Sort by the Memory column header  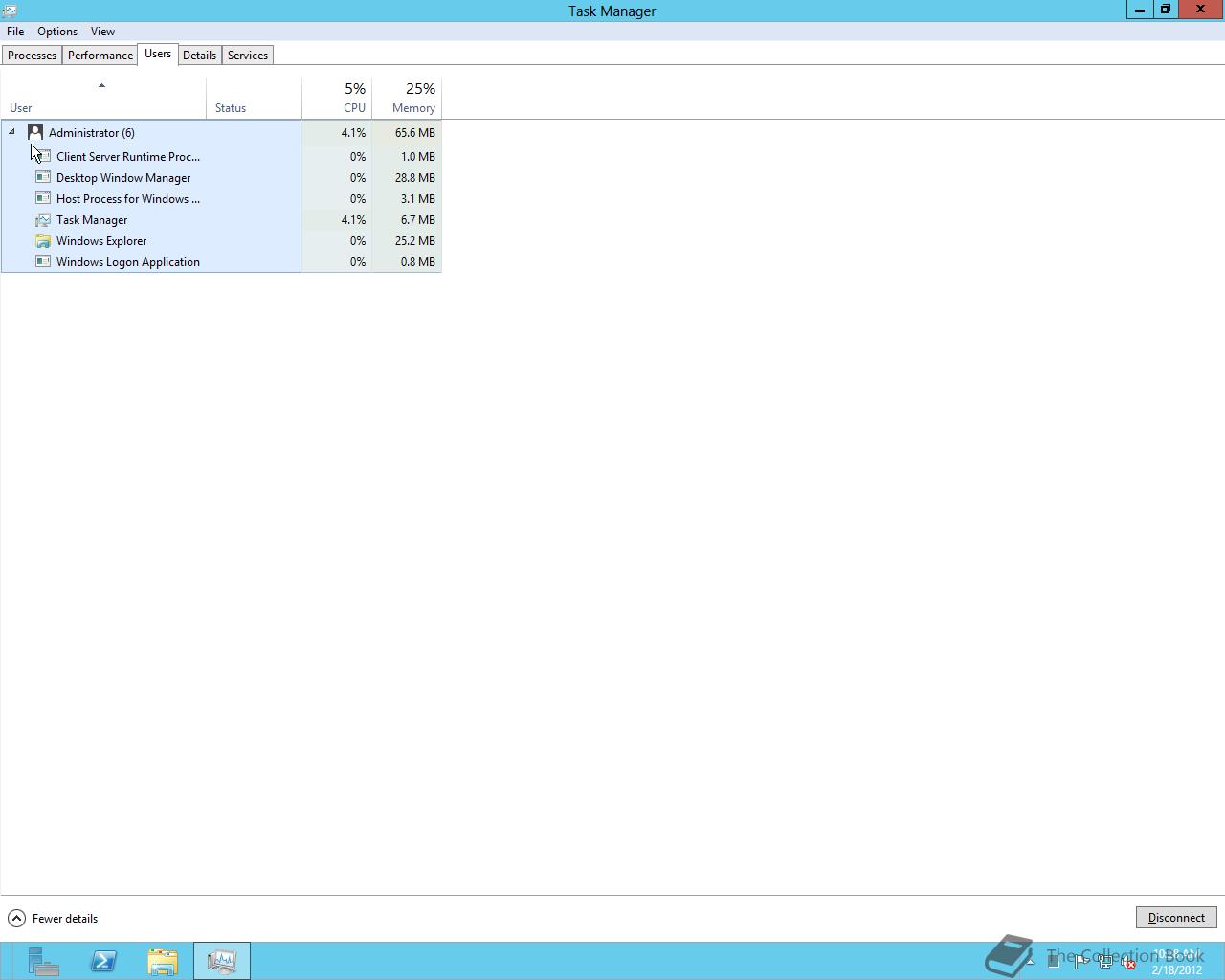407,98
